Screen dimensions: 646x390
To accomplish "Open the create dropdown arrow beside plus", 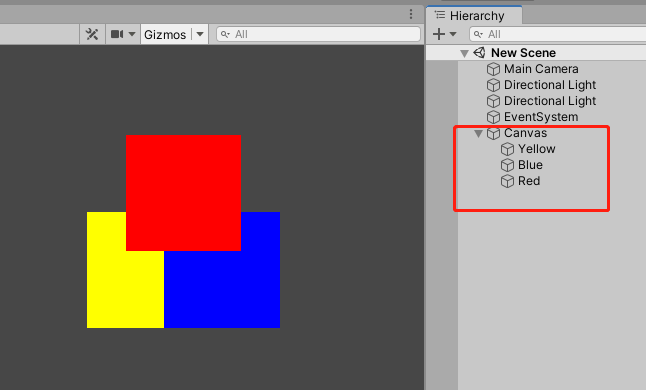I will [453, 34].
